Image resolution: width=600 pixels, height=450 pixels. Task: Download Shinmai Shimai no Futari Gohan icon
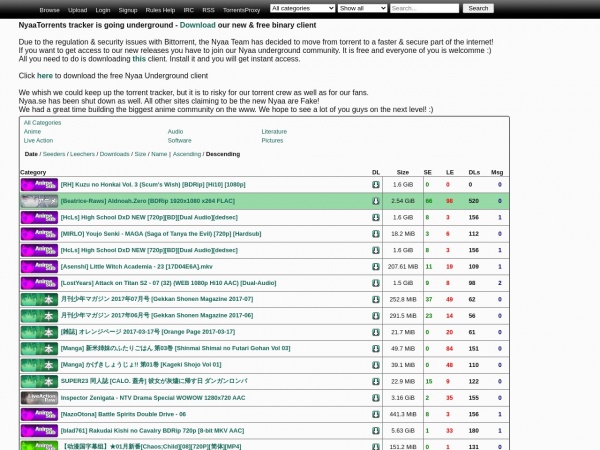(x=376, y=349)
